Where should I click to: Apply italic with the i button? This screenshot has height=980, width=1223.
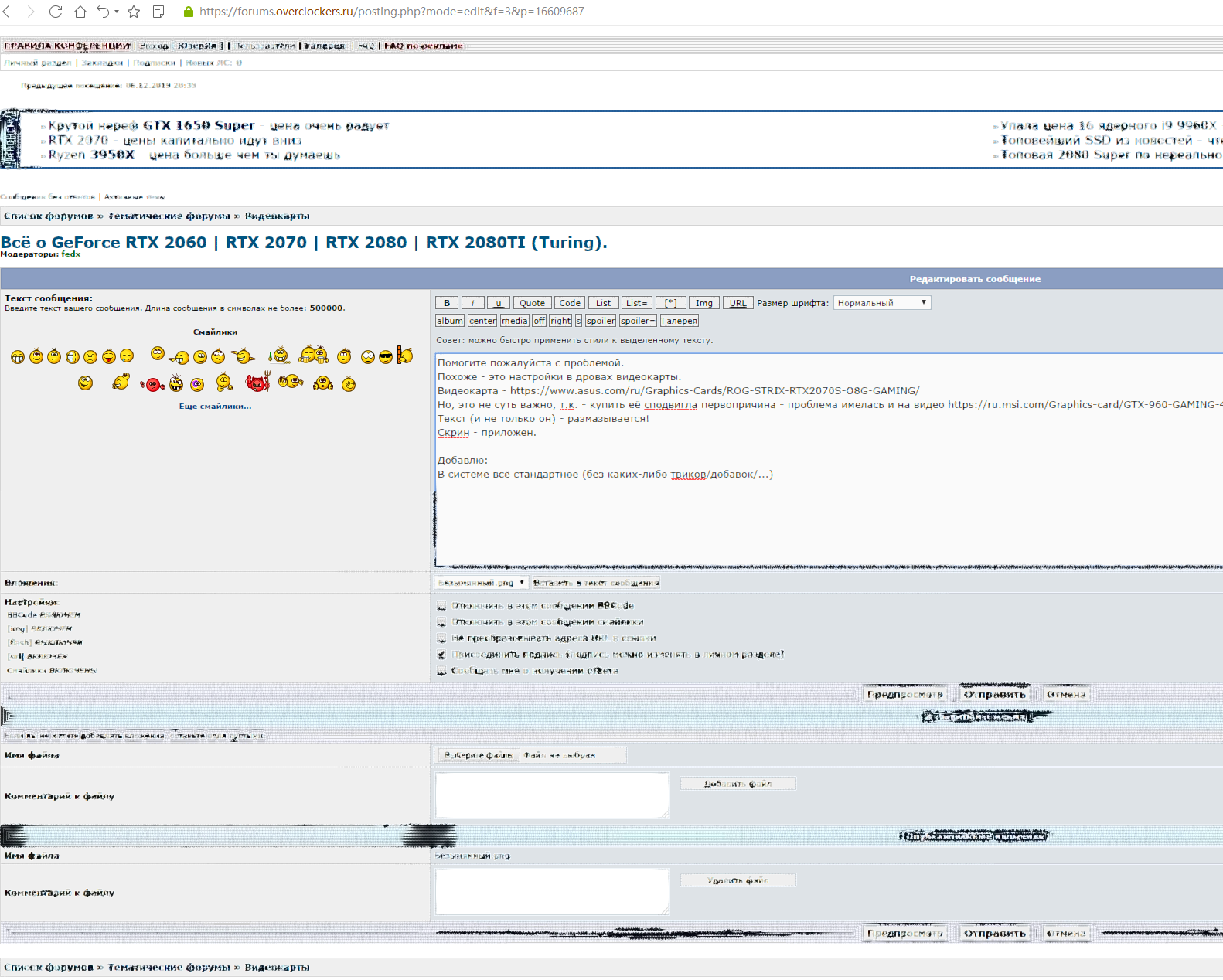click(472, 303)
